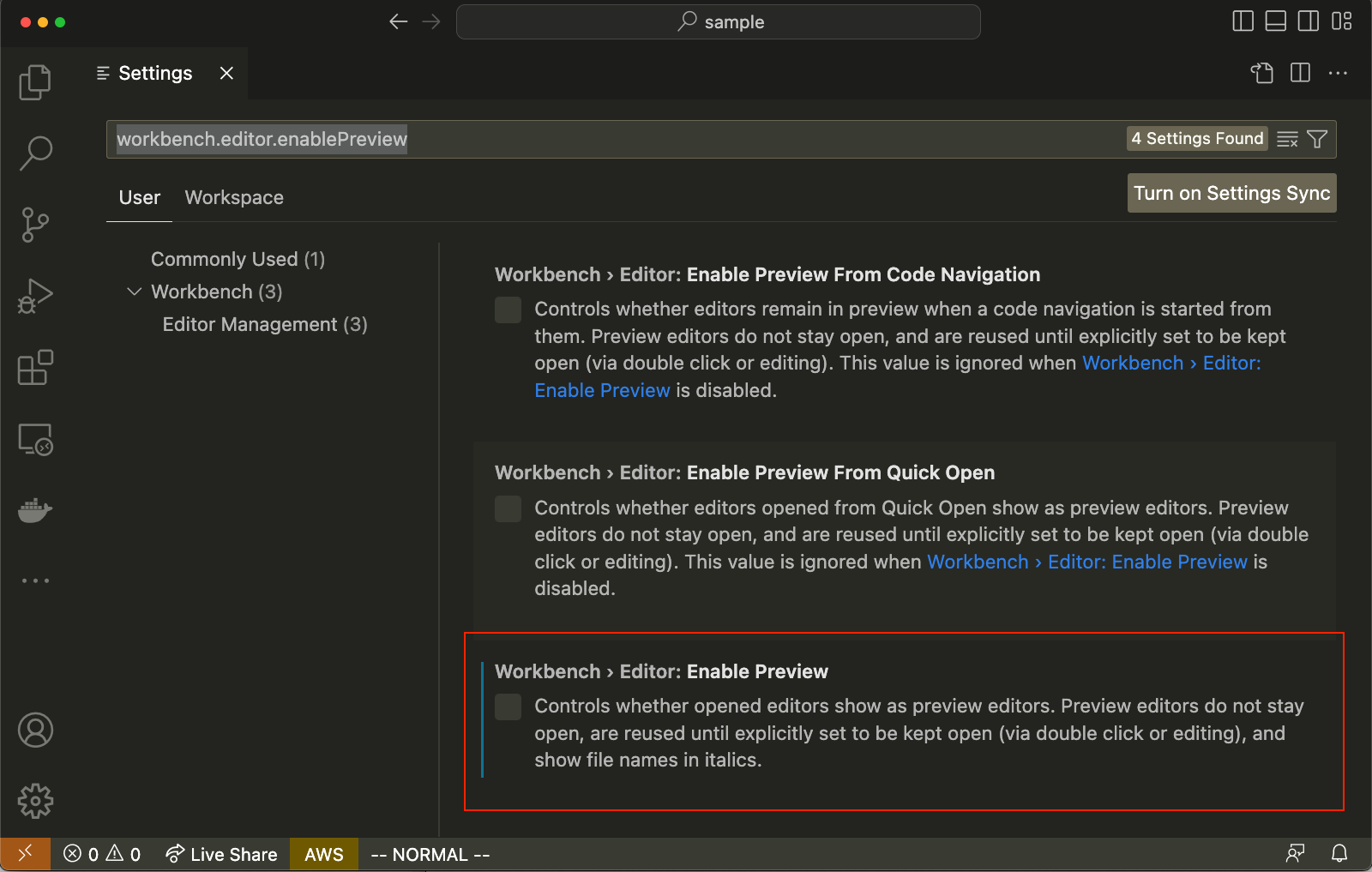
Task: Switch to the Workspace settings tab
Action: [x=233, y=197]
